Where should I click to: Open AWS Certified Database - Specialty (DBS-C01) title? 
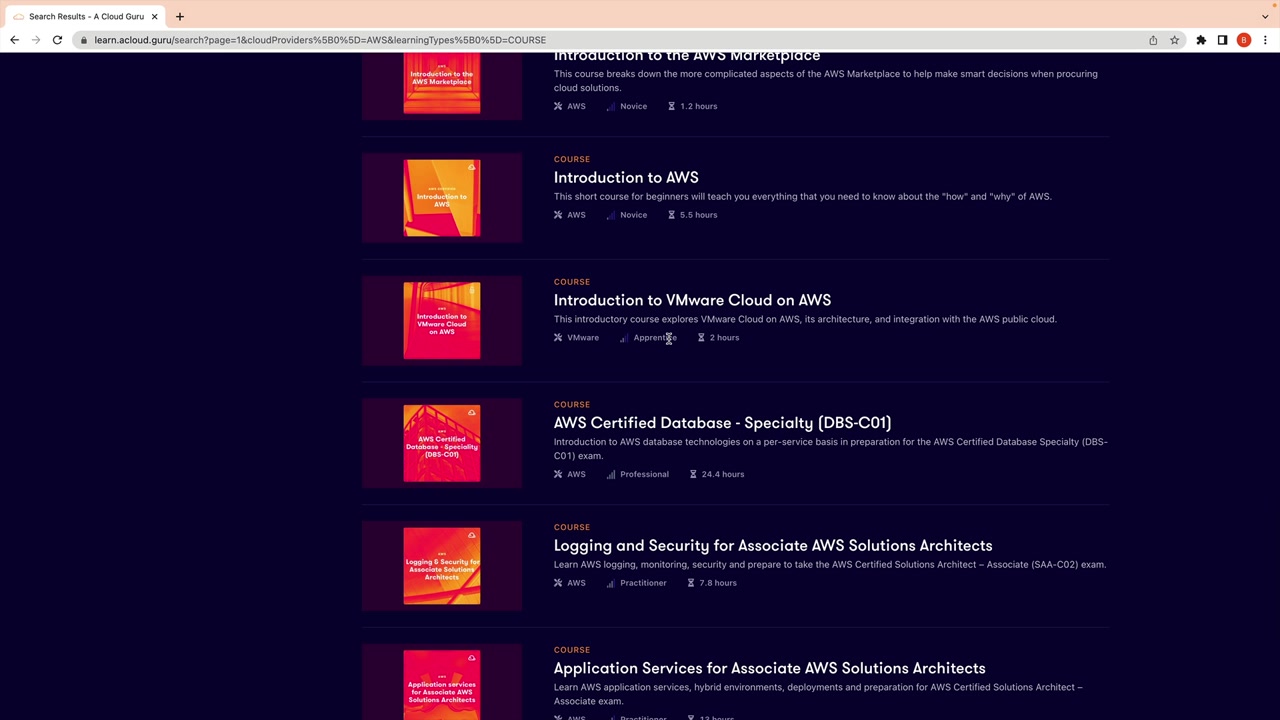pyautogui.click(x=722, y=423)
